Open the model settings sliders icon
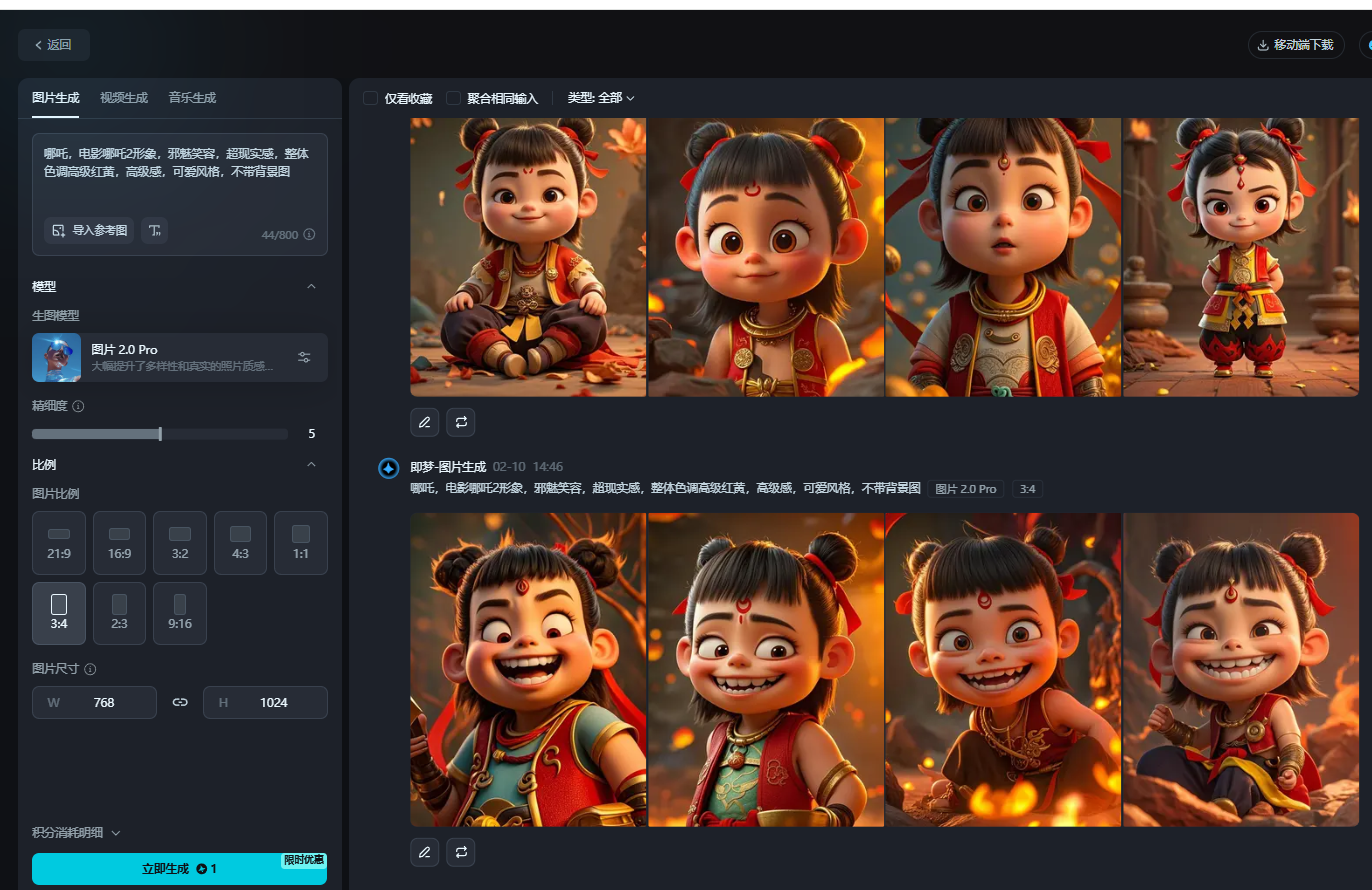This screenshot has width=1372, height=890. [x=305, y=357]
